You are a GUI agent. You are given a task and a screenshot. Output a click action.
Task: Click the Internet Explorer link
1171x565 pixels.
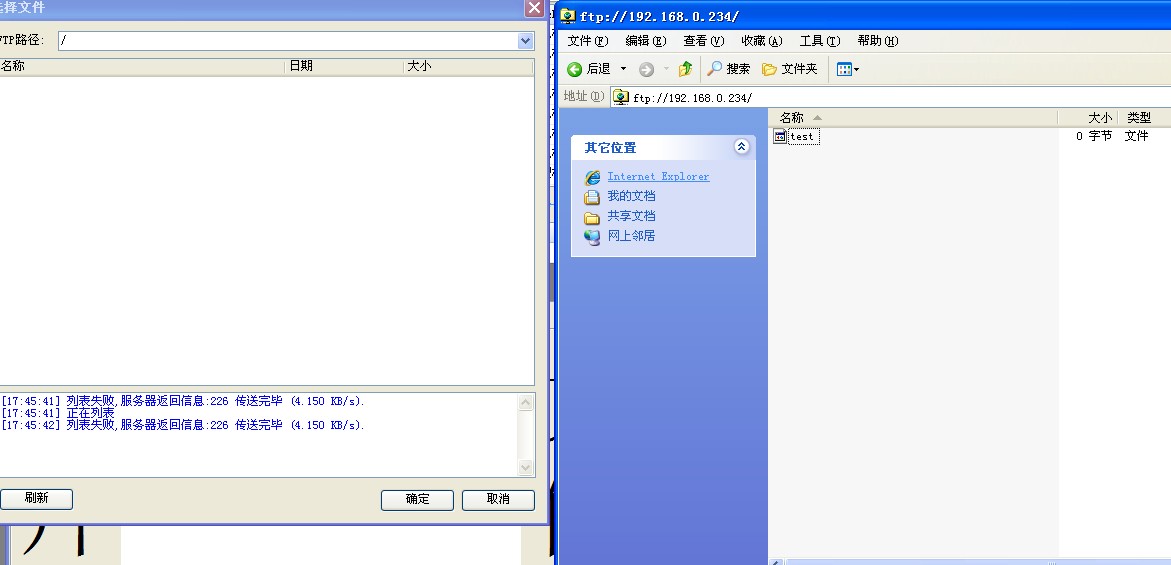tap(658, 177)
